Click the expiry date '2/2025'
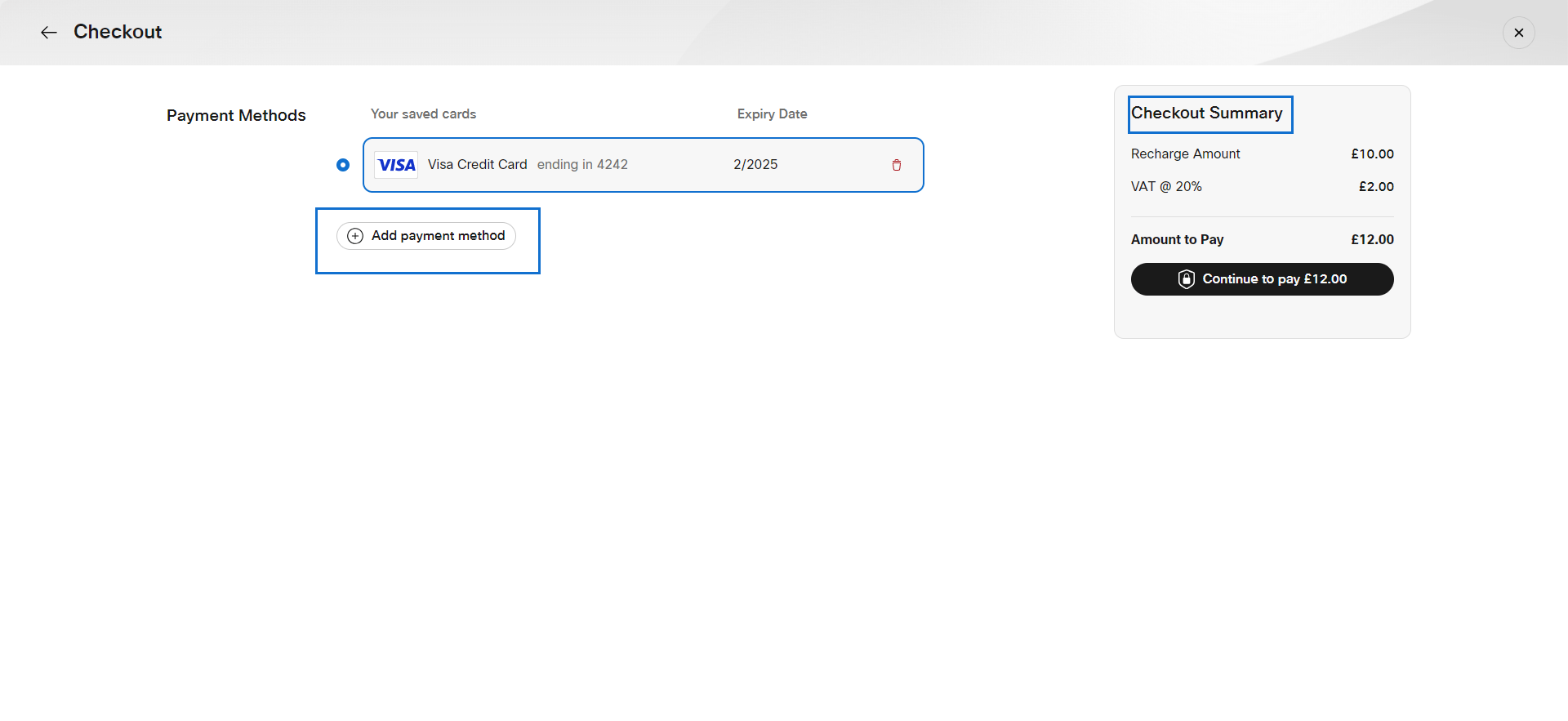 (755, 164)
